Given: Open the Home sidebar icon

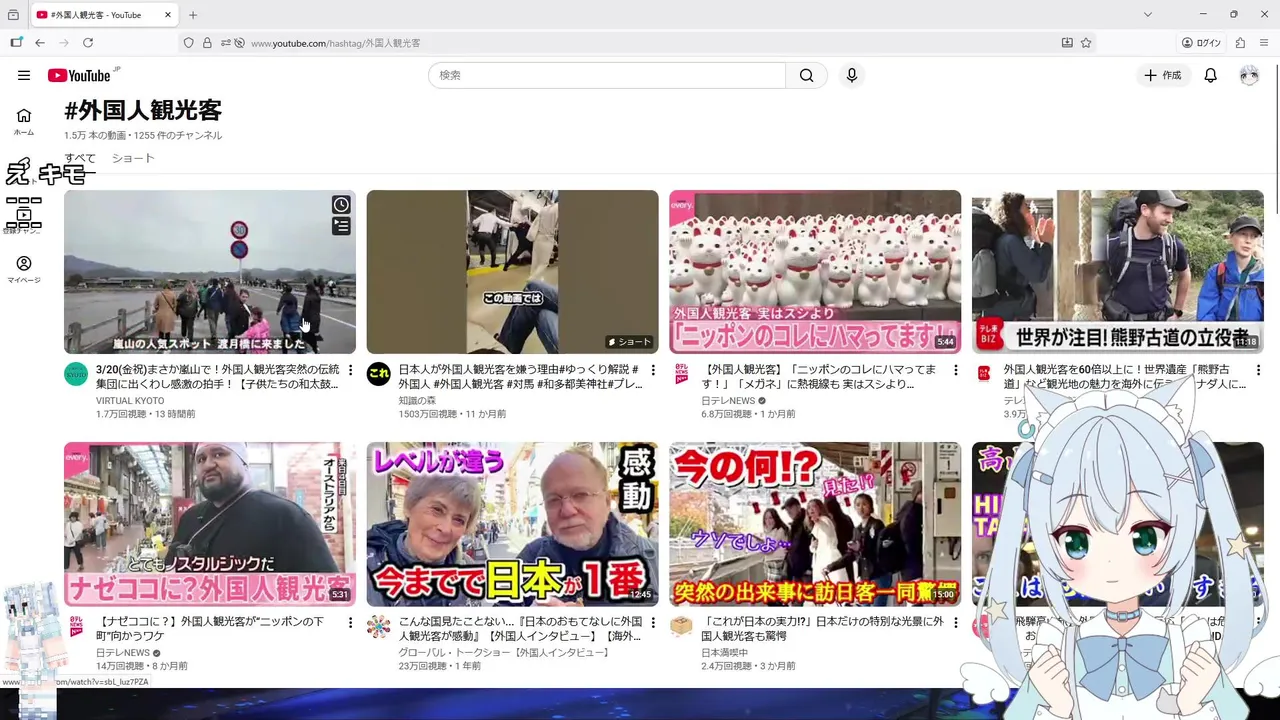Looking at the screenshot, I should (x=24, y=121).
